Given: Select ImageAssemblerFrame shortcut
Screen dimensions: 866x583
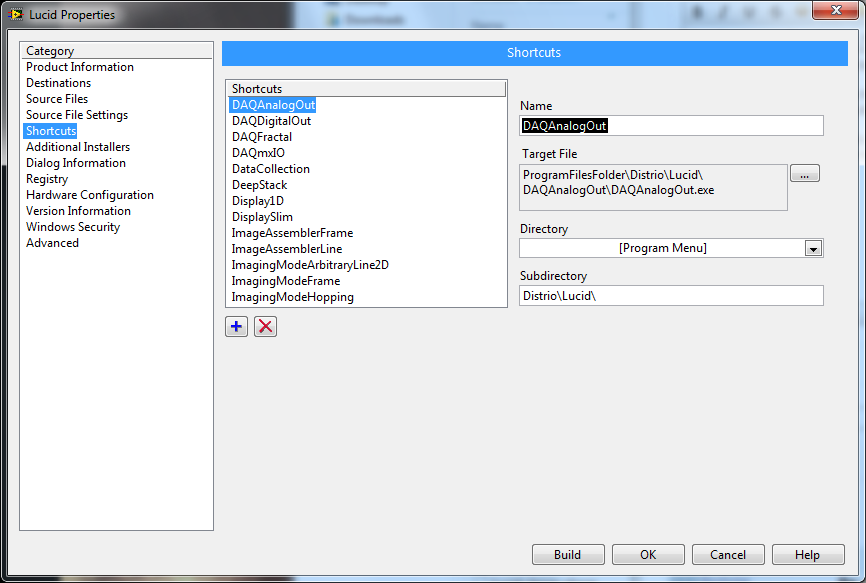Looking at the screenshot, I should 292,233.
